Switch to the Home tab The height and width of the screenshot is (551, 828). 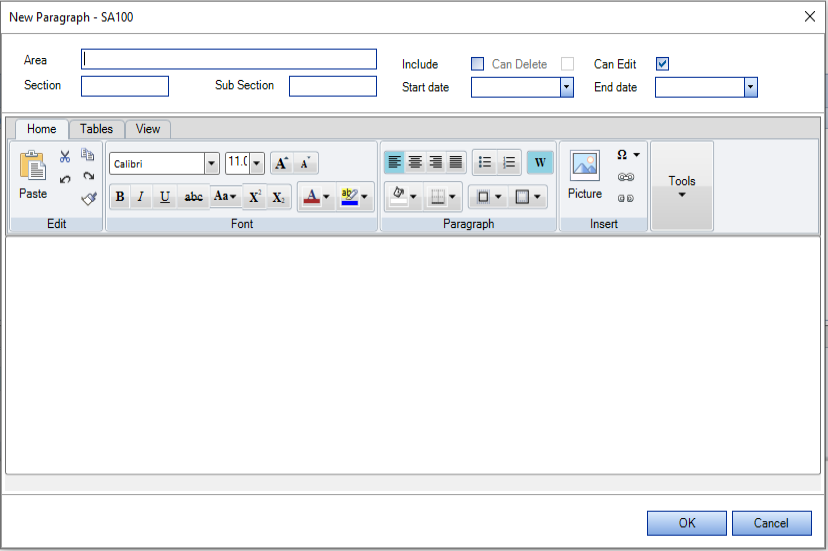point(42,129)
